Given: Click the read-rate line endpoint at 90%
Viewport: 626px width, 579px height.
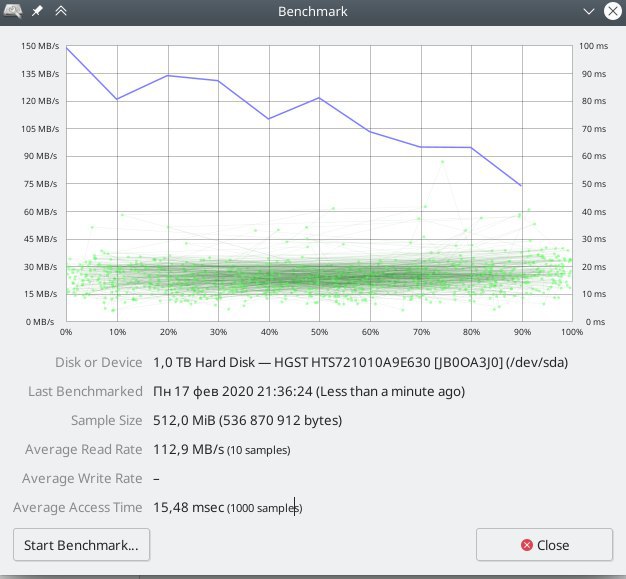Looking at the screenshot, I should (520, 185).
